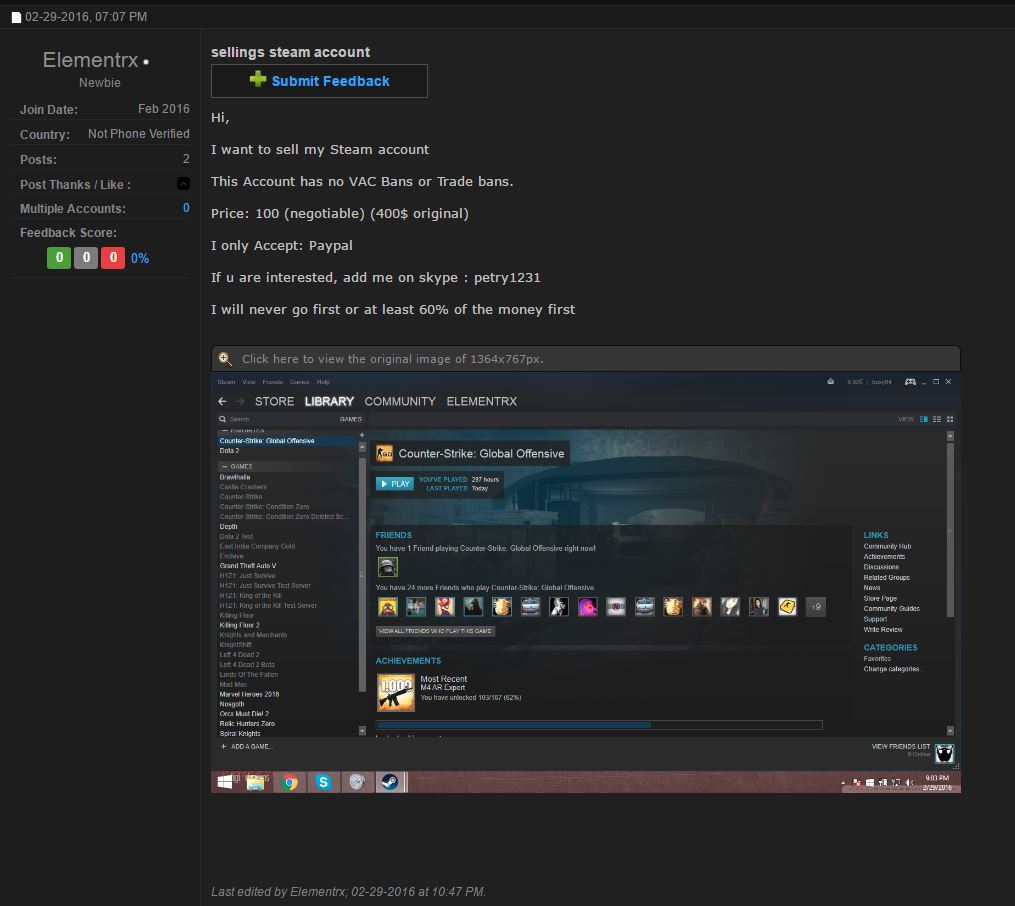Select Marvel Heroes 2016 in games list
This screenshot has width=1015, height=906.
pyautogui.click(x=249, y=694)
